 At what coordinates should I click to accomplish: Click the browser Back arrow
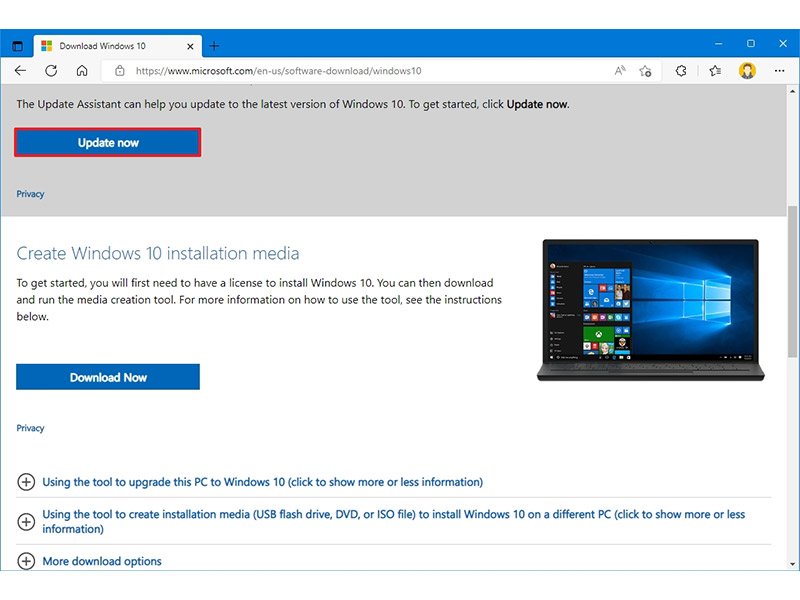click(20, 71)
